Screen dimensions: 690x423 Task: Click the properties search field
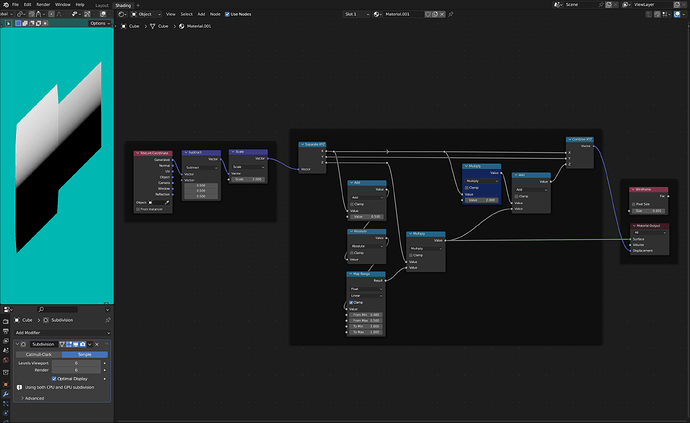pyautogui.click(x=58, y=309)
